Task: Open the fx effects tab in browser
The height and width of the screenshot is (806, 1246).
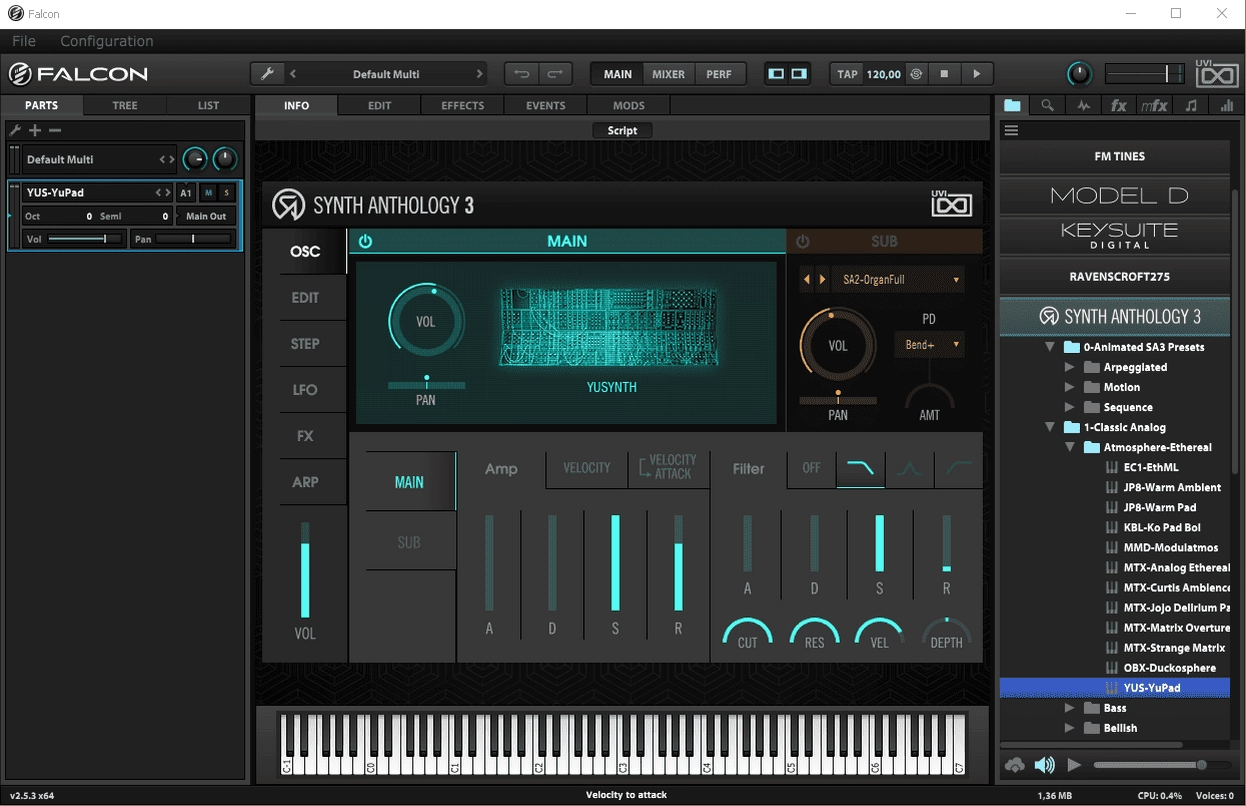Action: coord(1119,105)
